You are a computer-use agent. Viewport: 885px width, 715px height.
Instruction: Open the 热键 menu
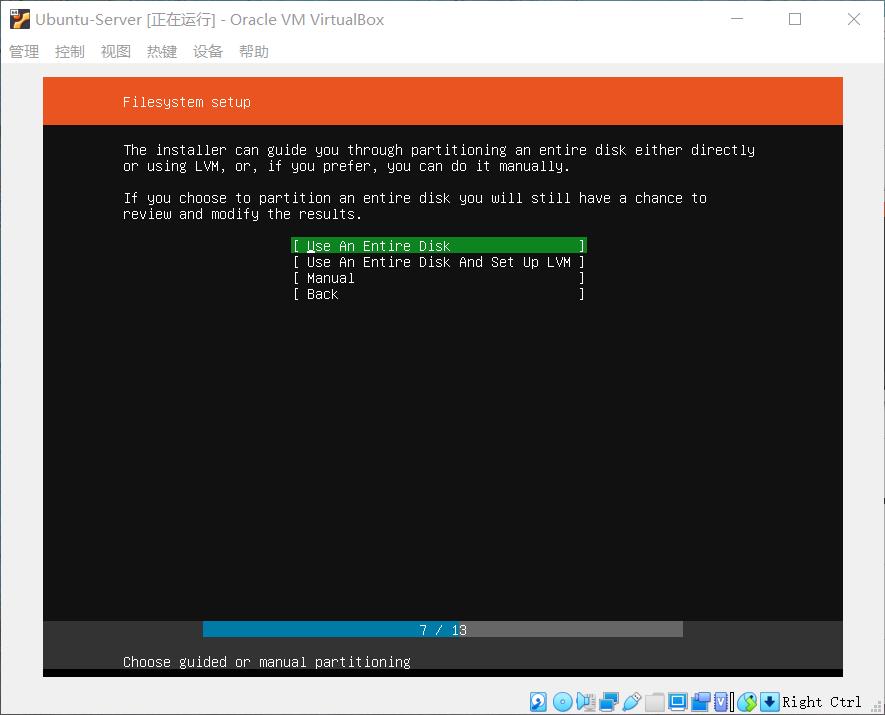161,51
